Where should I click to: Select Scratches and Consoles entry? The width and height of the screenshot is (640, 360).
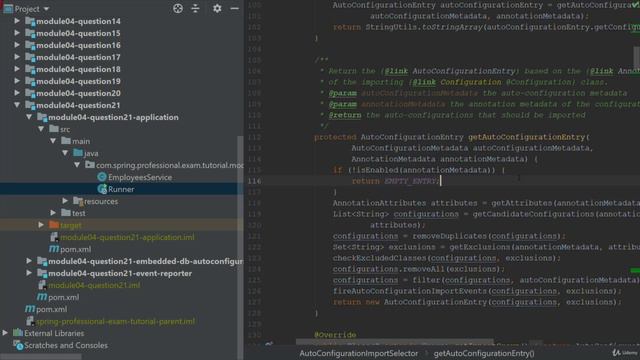pos(66,345)
